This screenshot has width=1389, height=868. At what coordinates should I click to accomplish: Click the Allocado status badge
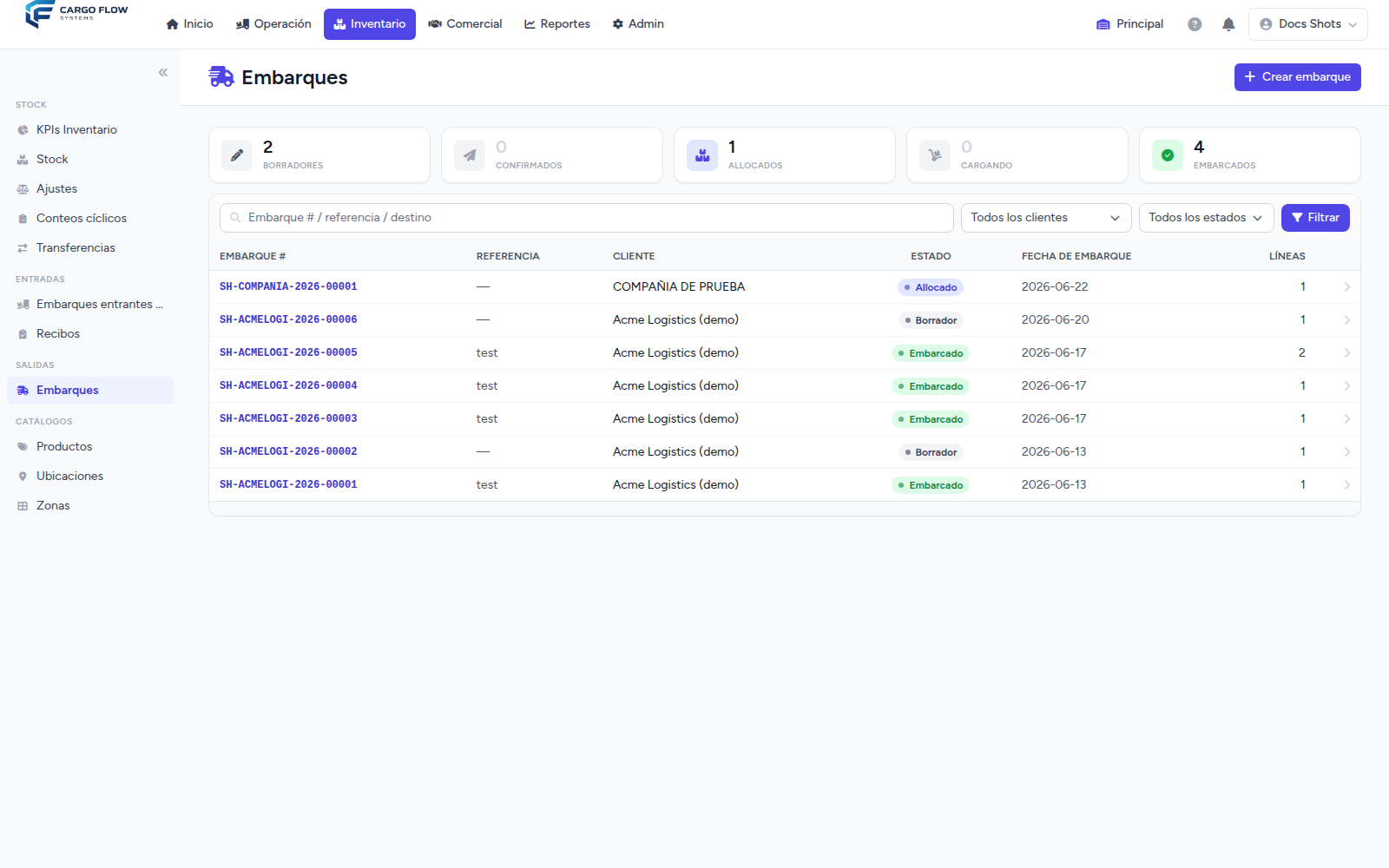point(931,287)
